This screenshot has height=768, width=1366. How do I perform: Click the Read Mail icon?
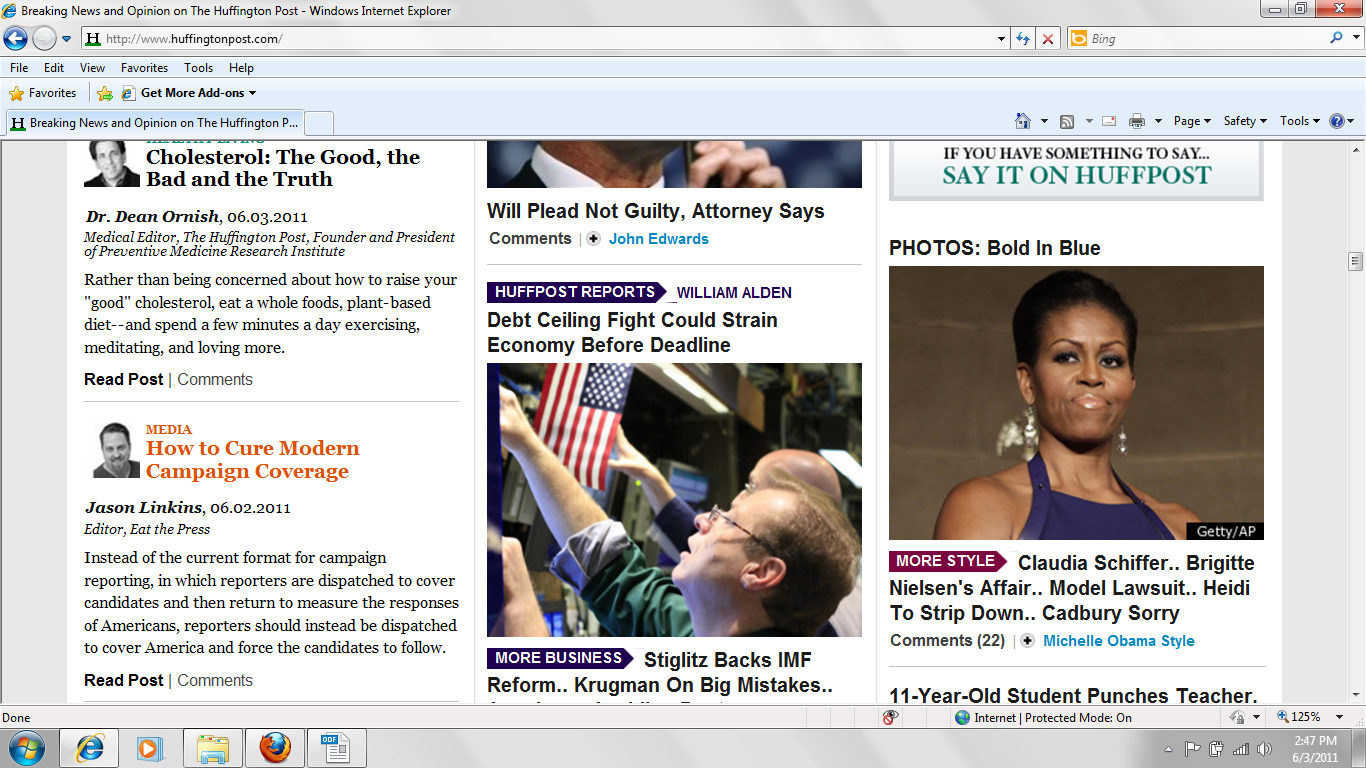[x=1108, y=121]
